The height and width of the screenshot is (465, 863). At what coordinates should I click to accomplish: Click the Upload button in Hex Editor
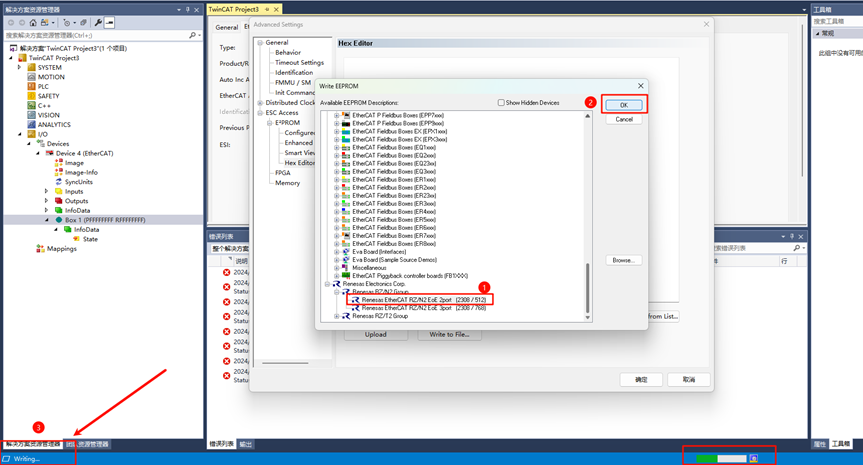click(376, 335)
